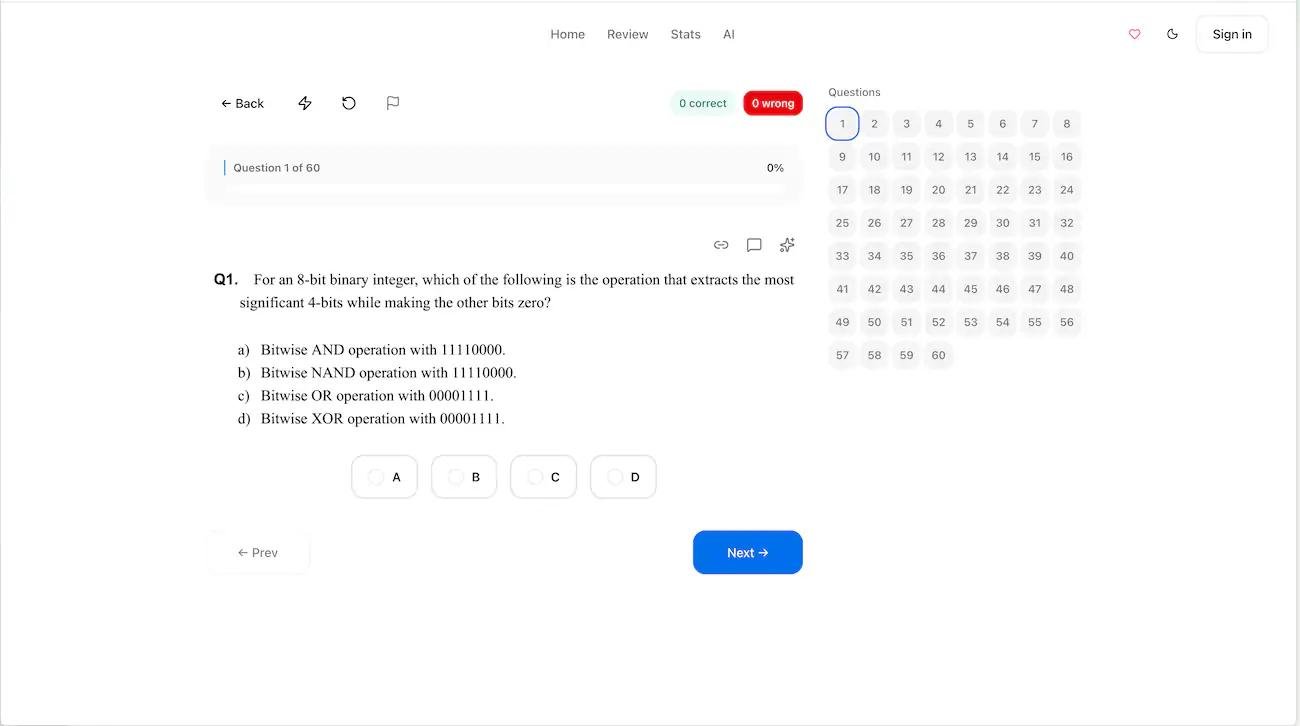Jump to question 41 in grid

coord(842,289)
